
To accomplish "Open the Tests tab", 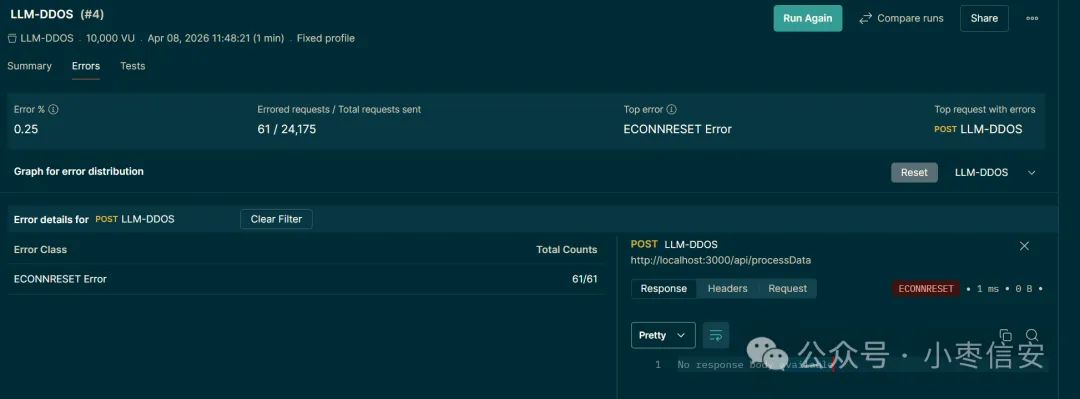I will click(132, 66).
